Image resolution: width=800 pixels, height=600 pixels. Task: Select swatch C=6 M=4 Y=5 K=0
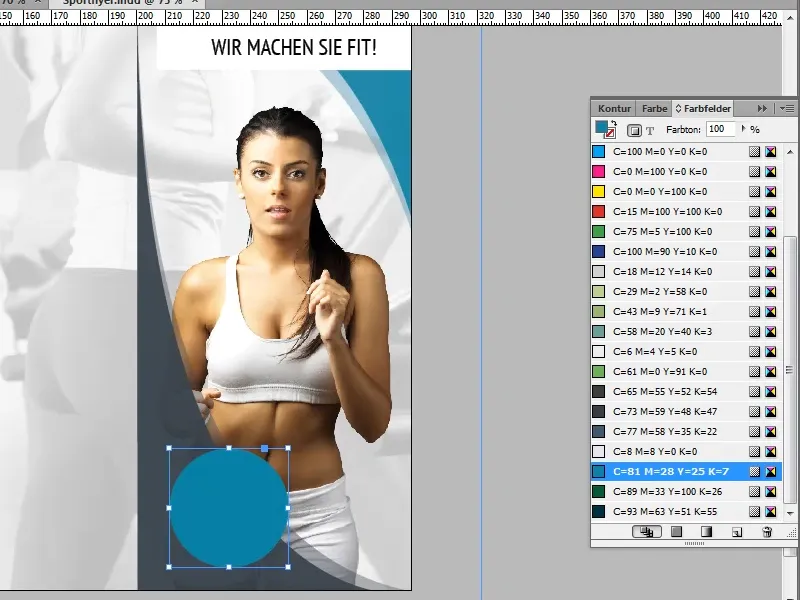tap(686, 352)
